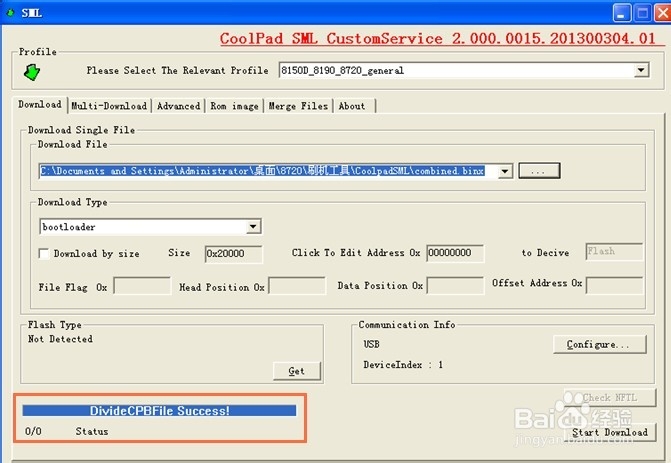Click the green arrow Profile icon

[32, 72]
